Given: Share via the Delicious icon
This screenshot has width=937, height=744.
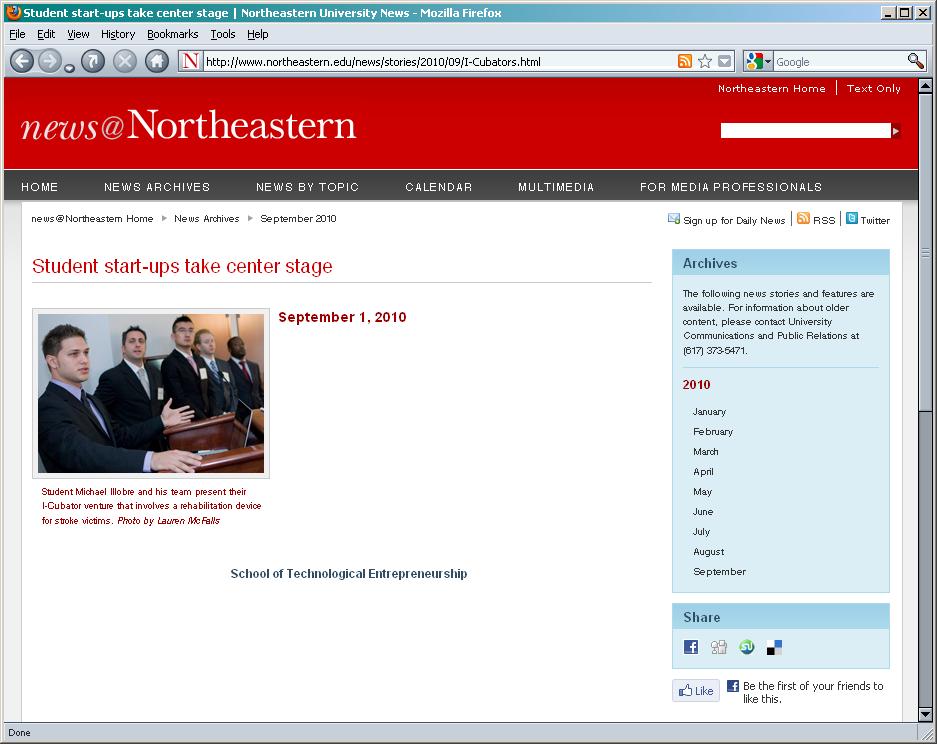Looking at the screenshot, I should coord(774,647).
